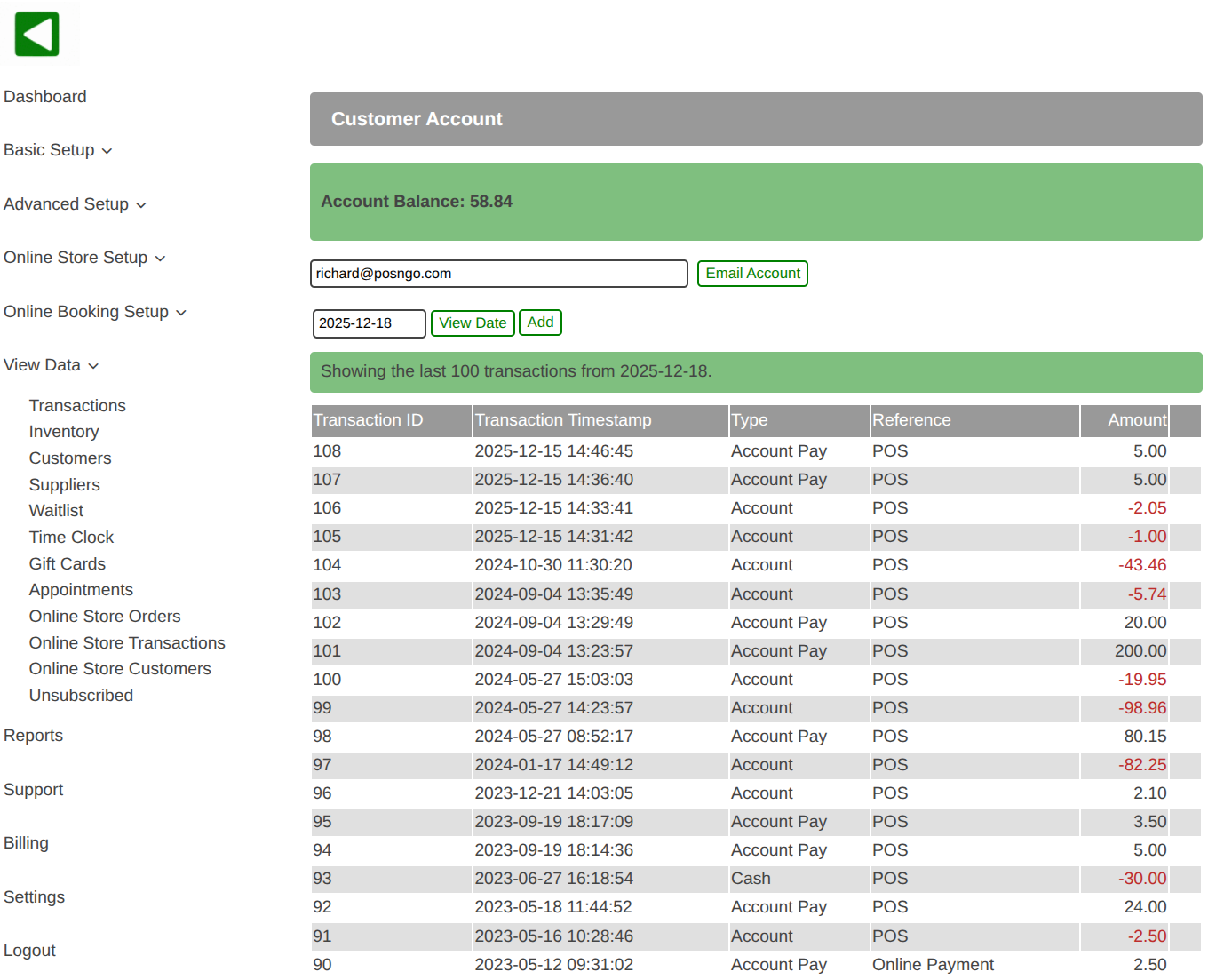Open the Reports section
Viewport: 1216px width, 980px height.
pyautogui.click(x=34, y=736)
